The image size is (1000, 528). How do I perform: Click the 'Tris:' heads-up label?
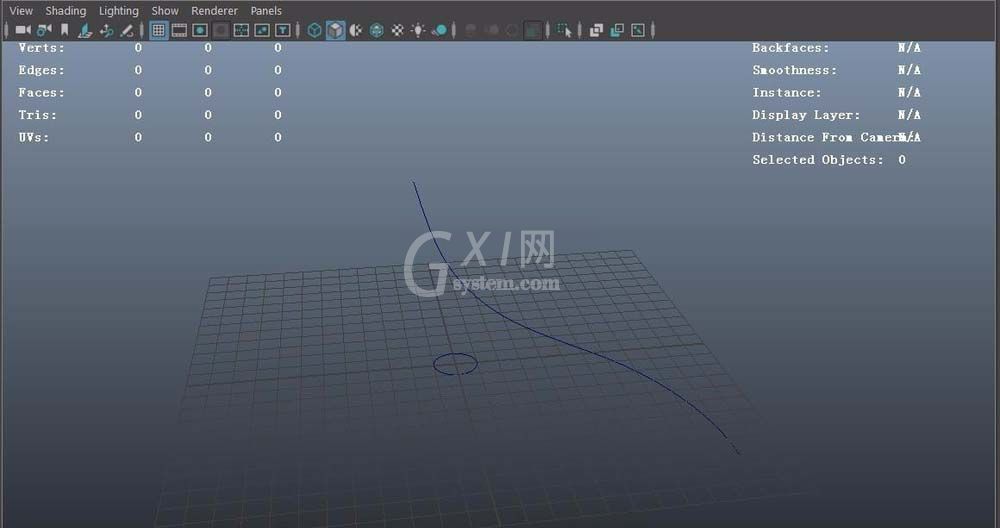pyautogui.click(x=38, y=115)
